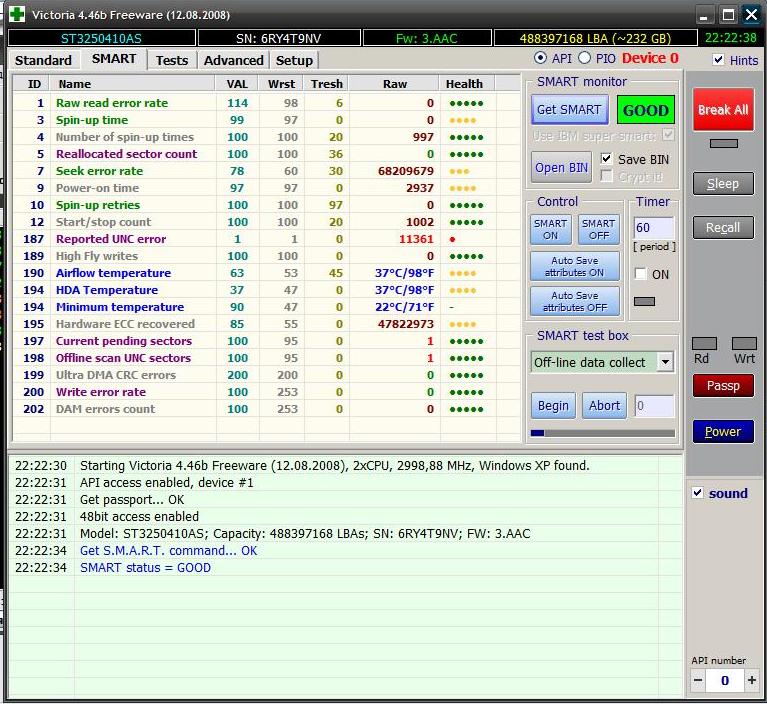Click the Recall button

tap(723, 227)
